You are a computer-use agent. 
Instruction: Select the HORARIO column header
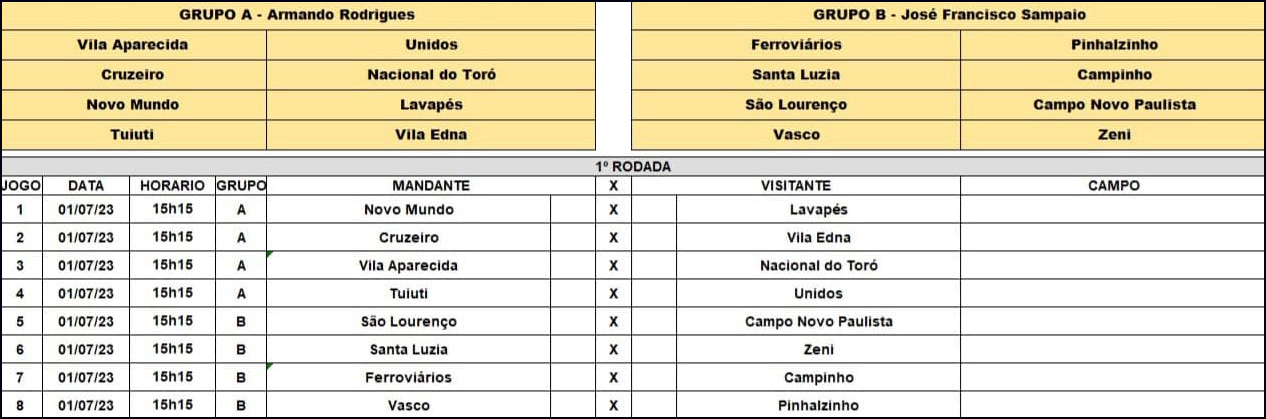[x=172, y=186]
